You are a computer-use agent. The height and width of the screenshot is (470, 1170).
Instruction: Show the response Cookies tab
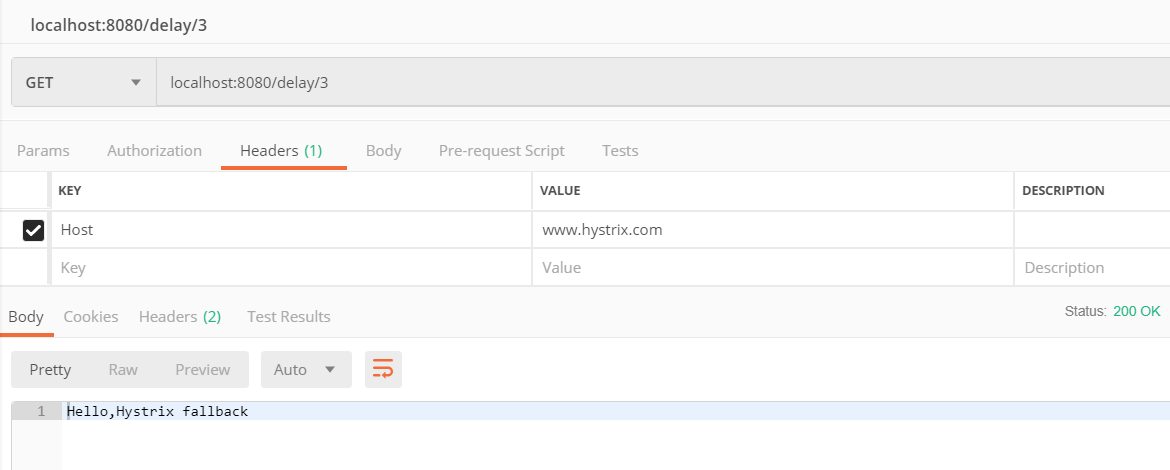pyautogui.click(x=91, y=316)
